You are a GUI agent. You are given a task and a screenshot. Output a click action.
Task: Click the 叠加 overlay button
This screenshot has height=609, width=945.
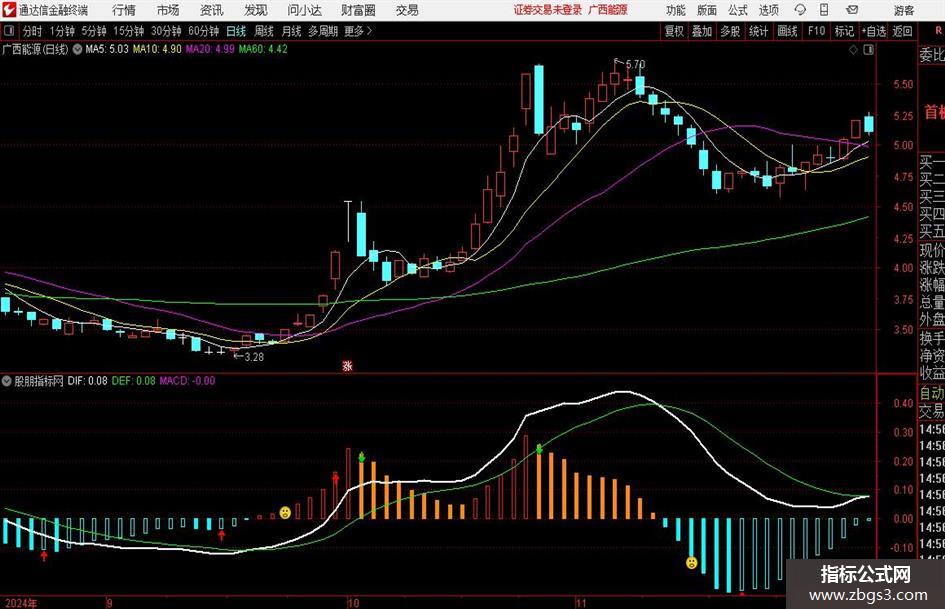click(x=702, y=31)
